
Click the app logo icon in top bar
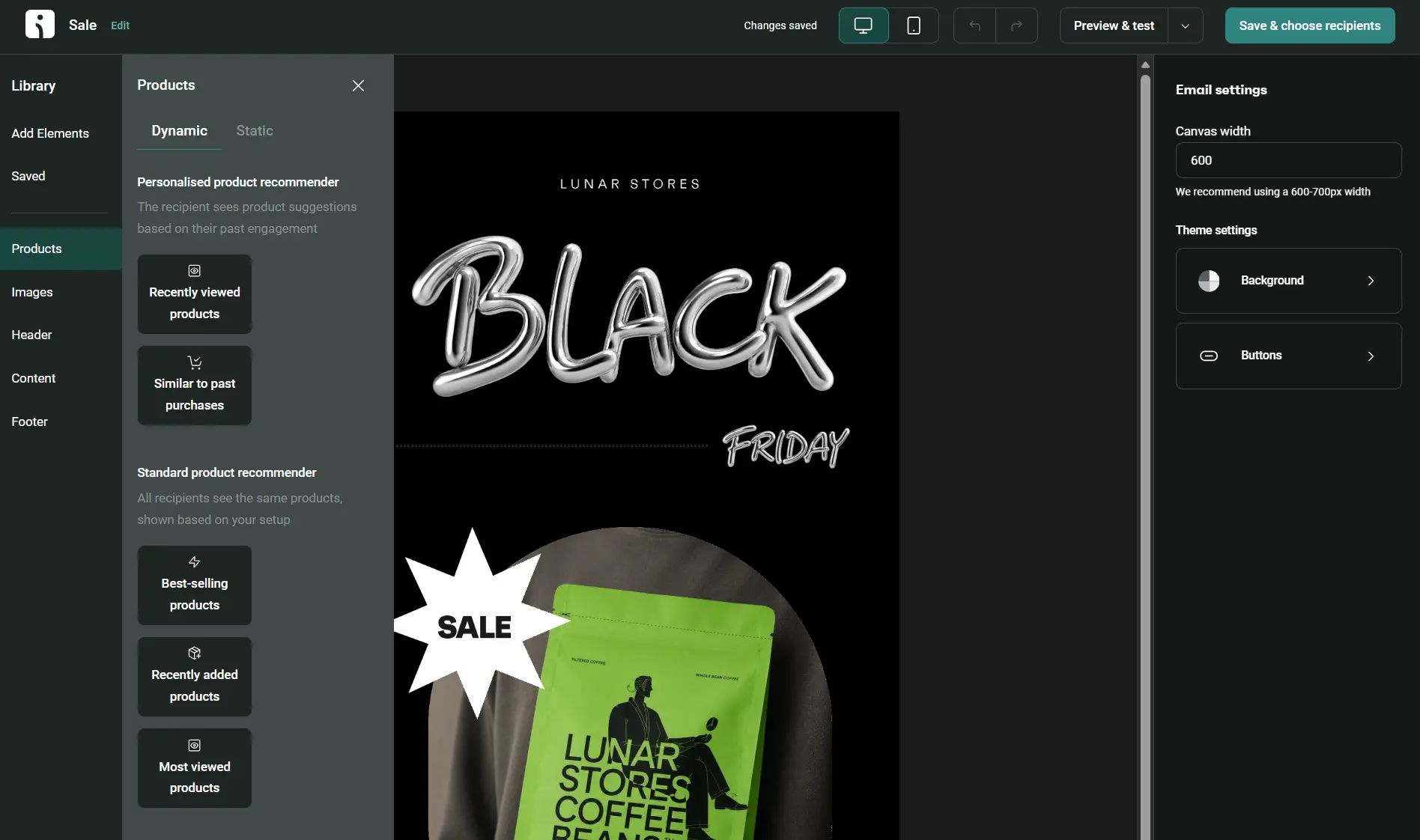coord(40,25)
